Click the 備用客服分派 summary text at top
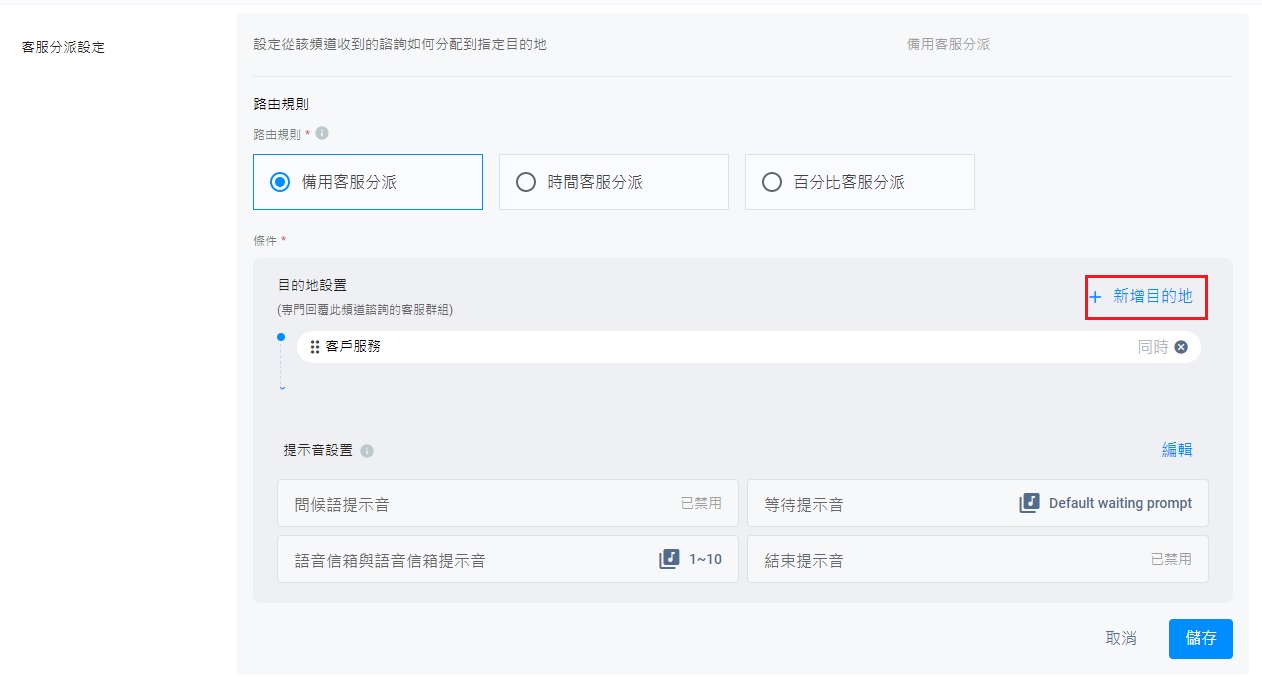Viewport: 1262px width, 677px height. (948, 44)
